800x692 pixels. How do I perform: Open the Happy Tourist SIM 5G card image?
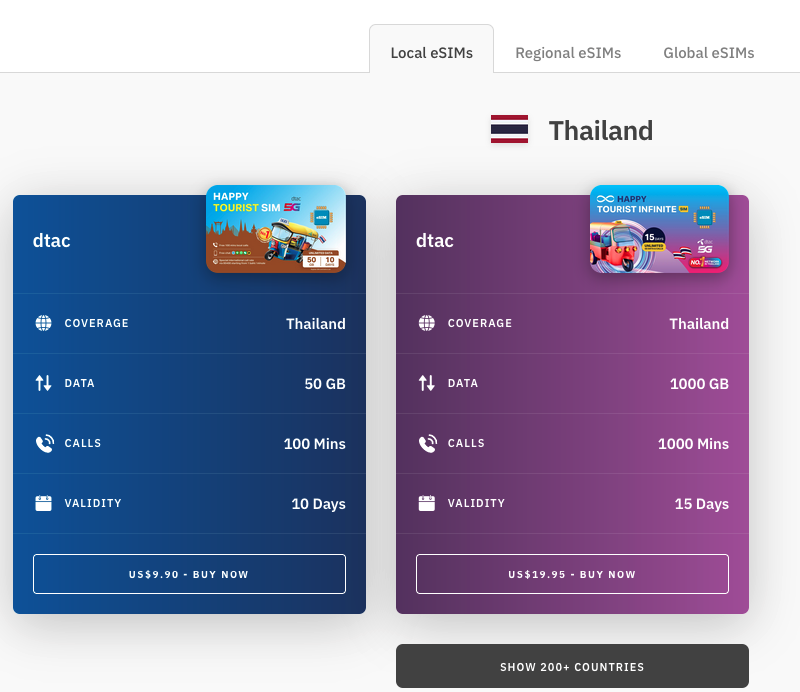click(276, 229)
